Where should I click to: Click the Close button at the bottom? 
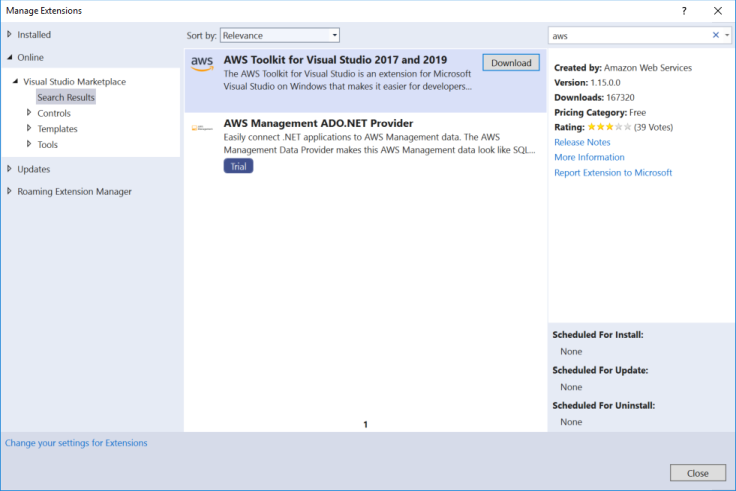[x=698, y=473]
